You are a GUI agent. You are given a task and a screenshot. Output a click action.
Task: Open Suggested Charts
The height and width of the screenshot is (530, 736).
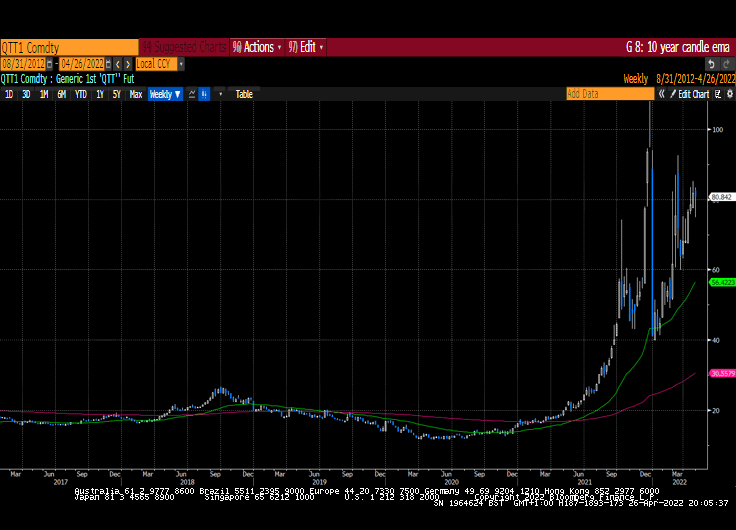click(184, 47)
